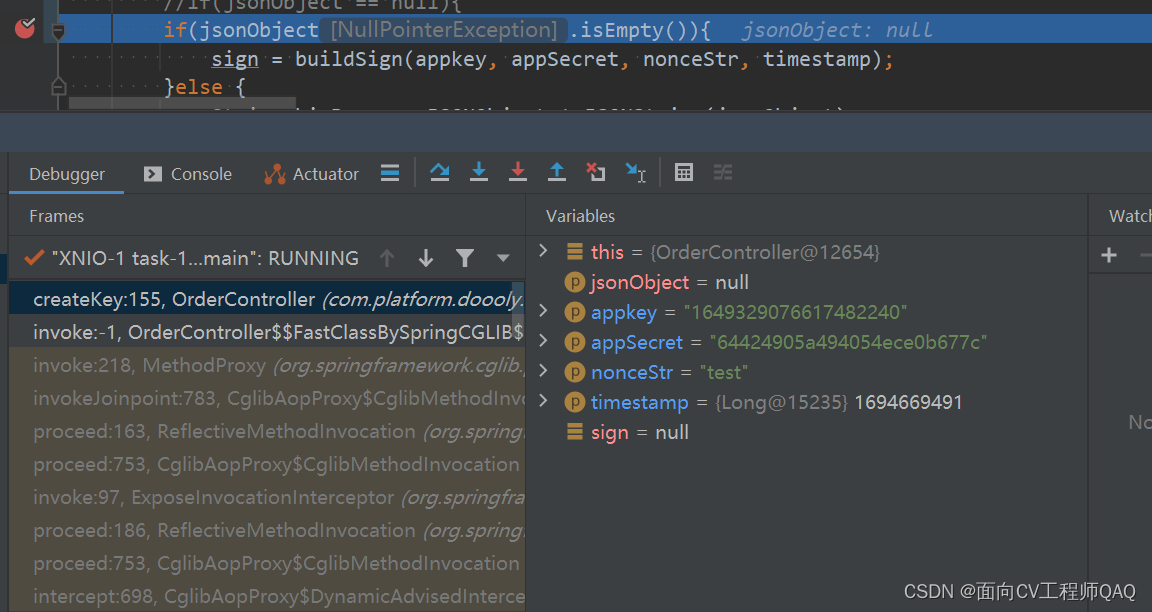1152x612 pixels.
Task: Click the NullPointerException inline hint
Action: 443,29
